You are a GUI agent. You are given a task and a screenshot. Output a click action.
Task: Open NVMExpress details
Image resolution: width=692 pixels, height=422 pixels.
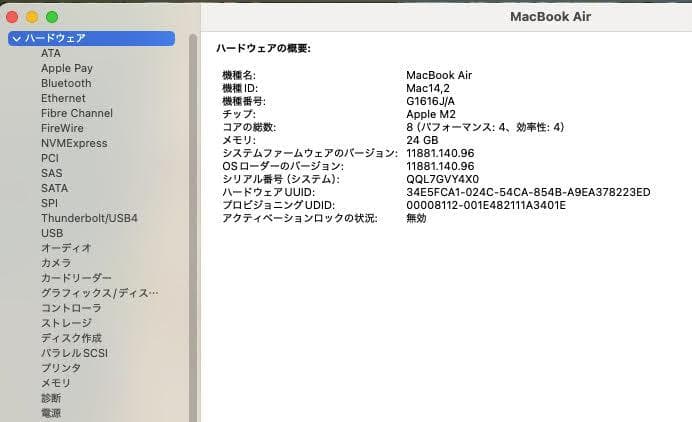click(74, 143)
